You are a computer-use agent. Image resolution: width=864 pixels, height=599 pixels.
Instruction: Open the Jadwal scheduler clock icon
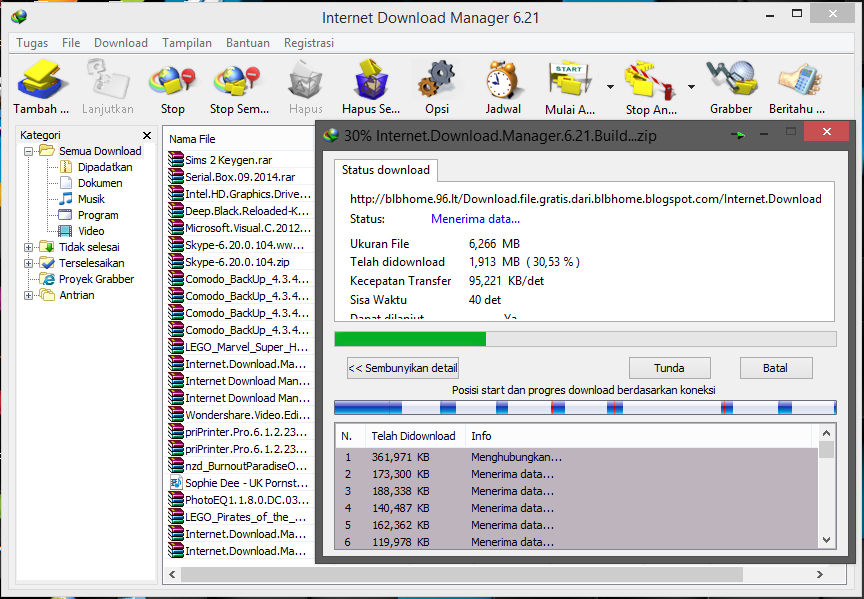click(x=503, y=80)
